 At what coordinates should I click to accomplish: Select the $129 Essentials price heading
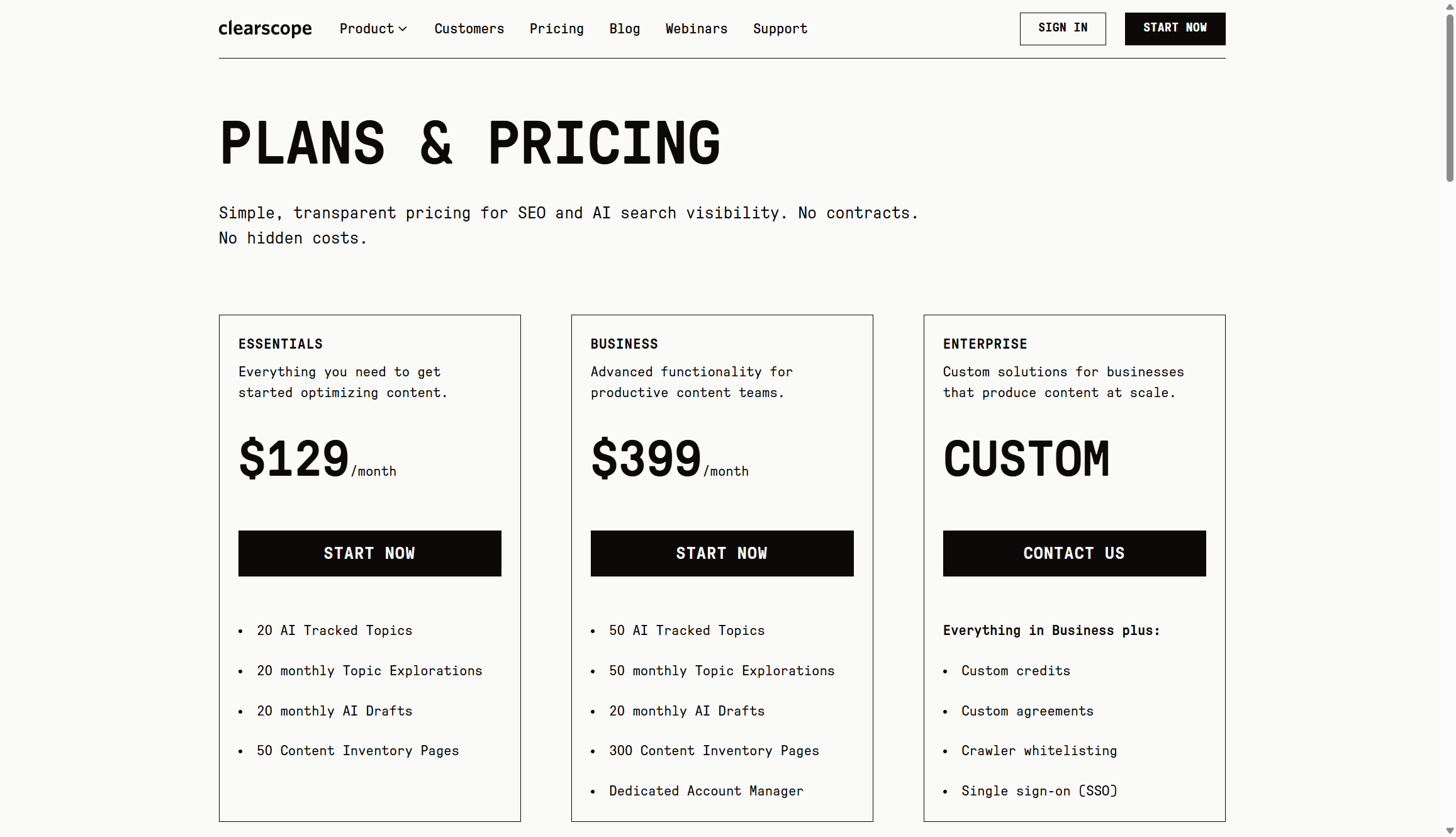click(293, 459)
